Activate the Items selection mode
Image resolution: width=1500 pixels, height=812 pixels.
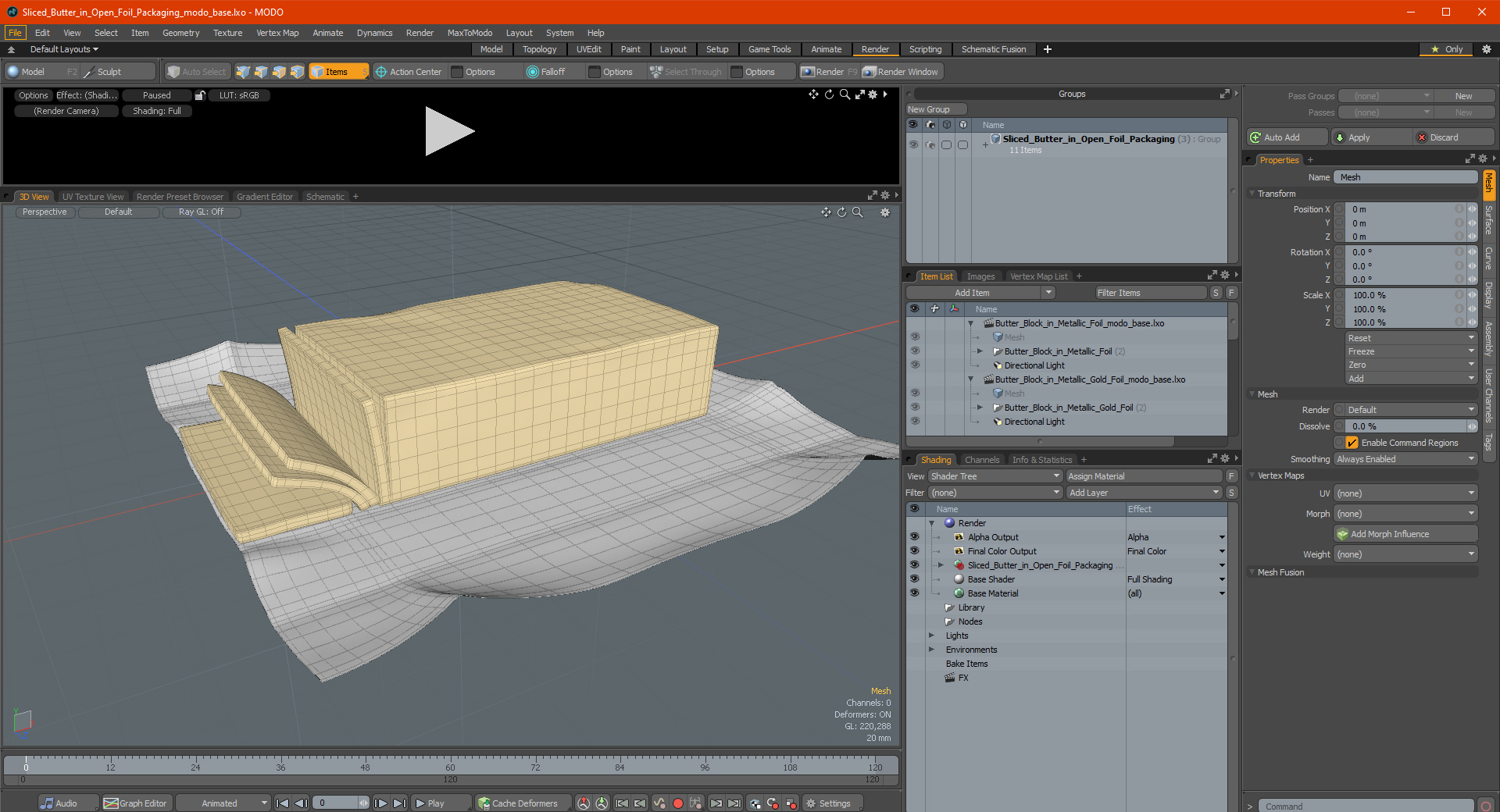coord(338,72)
